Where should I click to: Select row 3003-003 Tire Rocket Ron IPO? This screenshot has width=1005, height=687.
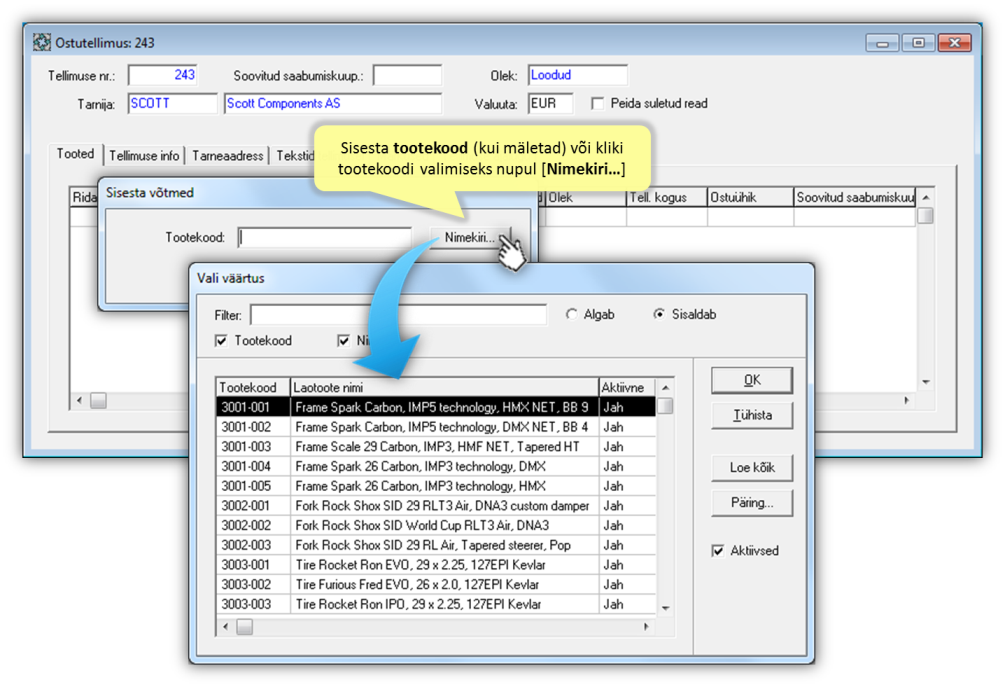436,604
